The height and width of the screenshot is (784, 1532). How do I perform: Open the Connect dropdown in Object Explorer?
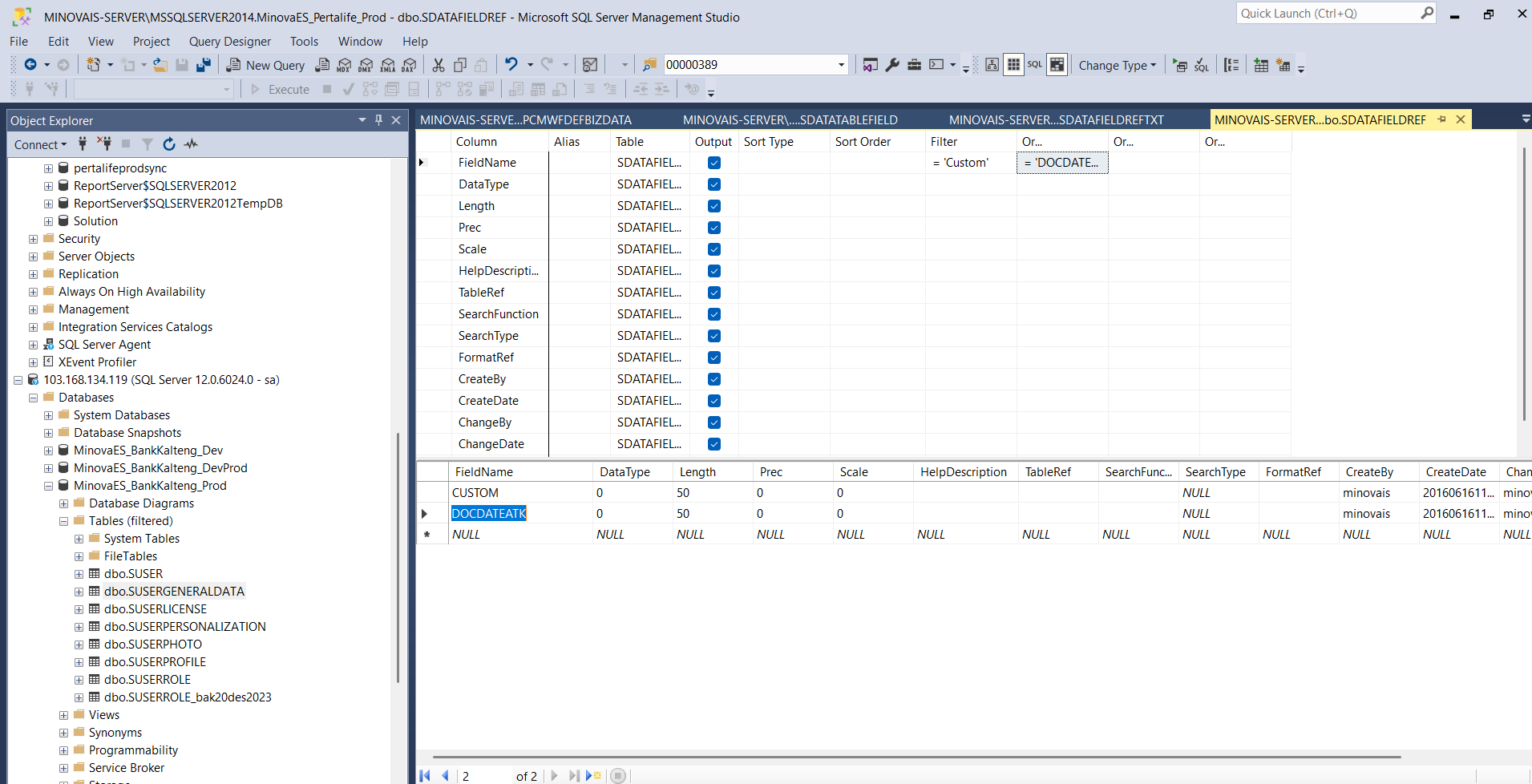click(x=40, y=144)
